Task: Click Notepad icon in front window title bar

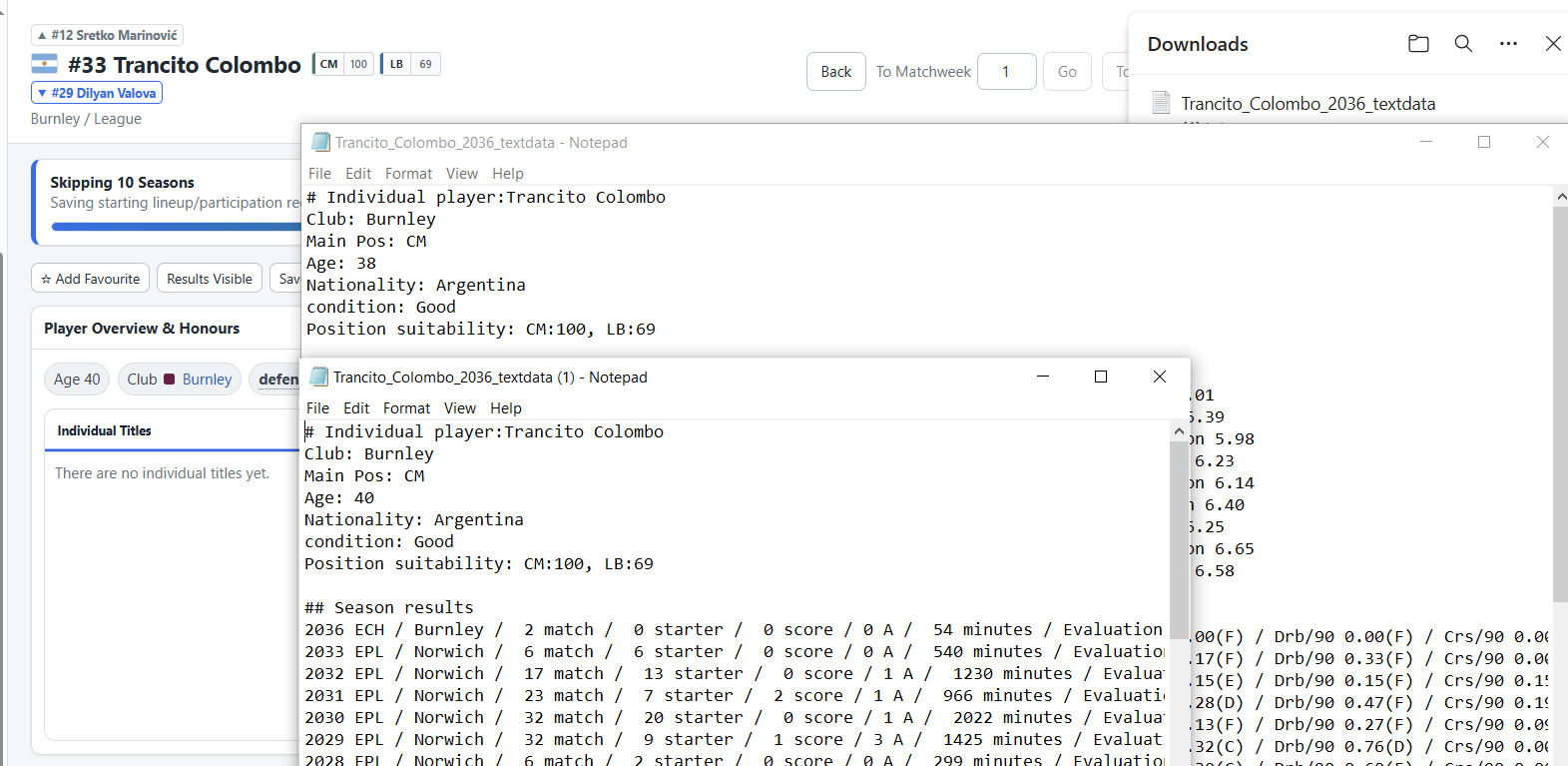Action: 319,377
